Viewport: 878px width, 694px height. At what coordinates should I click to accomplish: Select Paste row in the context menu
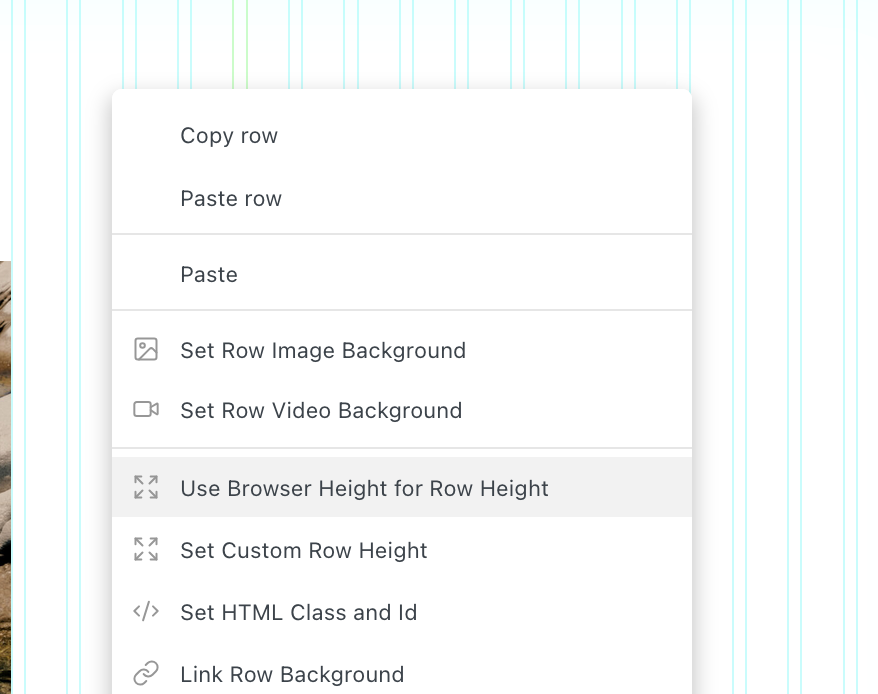click(402, 198)
